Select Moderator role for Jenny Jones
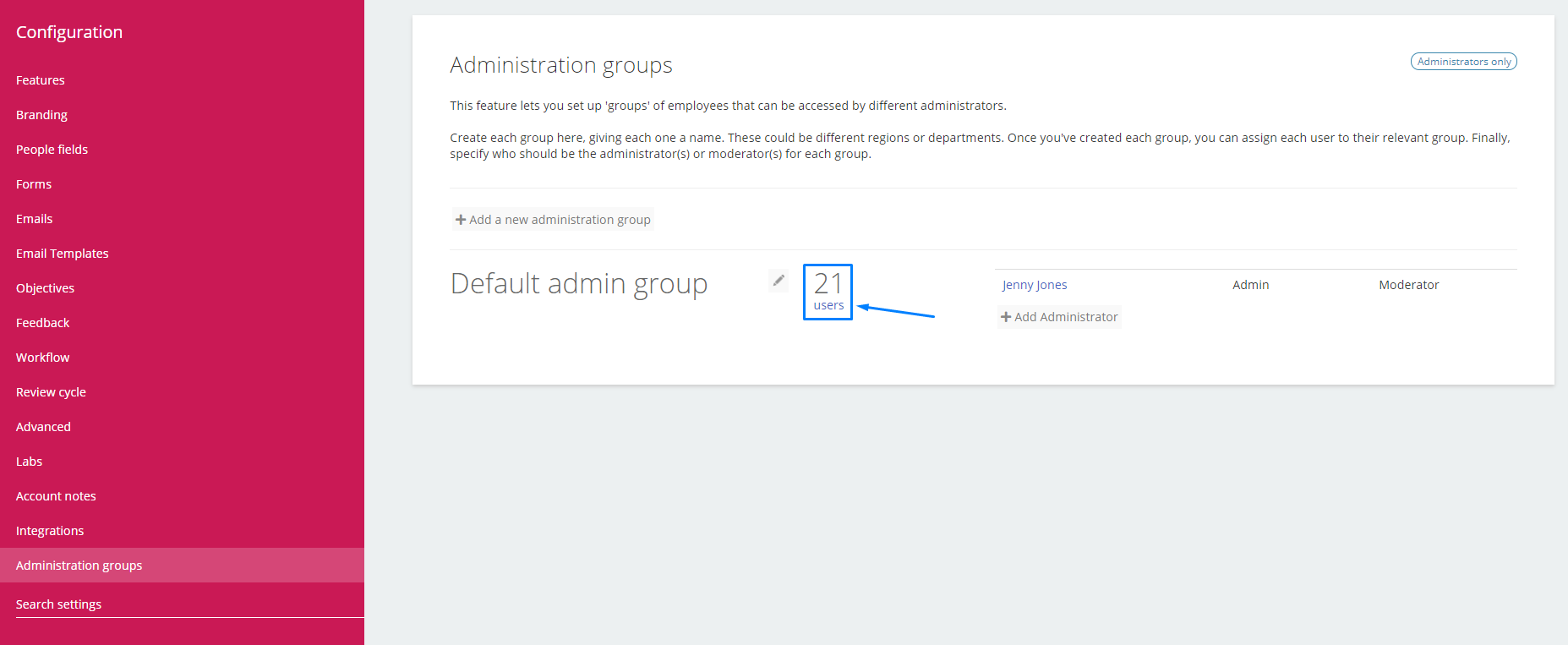This screenshot has width=1568, height=645. [x=1408, y=285]
